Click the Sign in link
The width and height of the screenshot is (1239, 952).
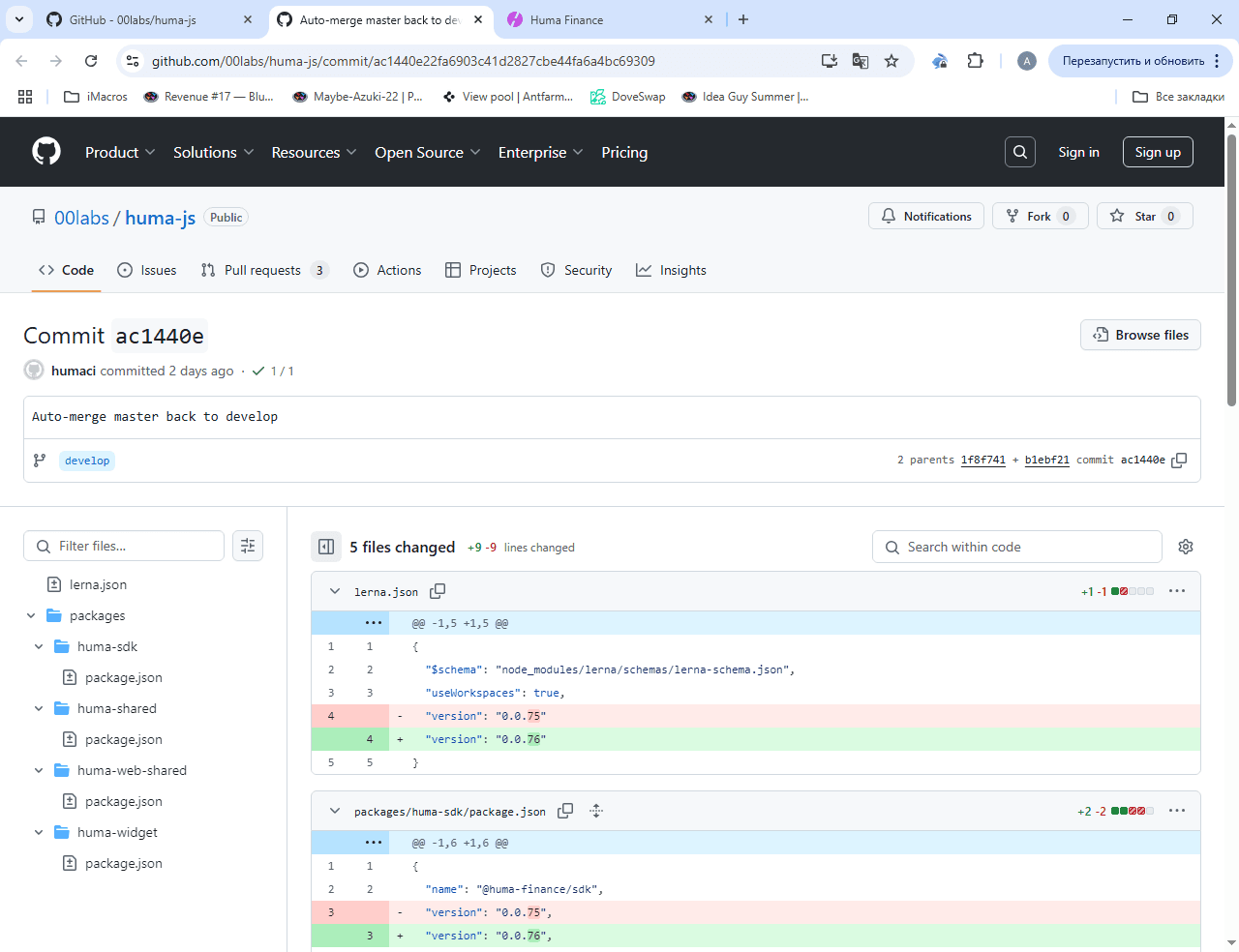click(1078, 152)
